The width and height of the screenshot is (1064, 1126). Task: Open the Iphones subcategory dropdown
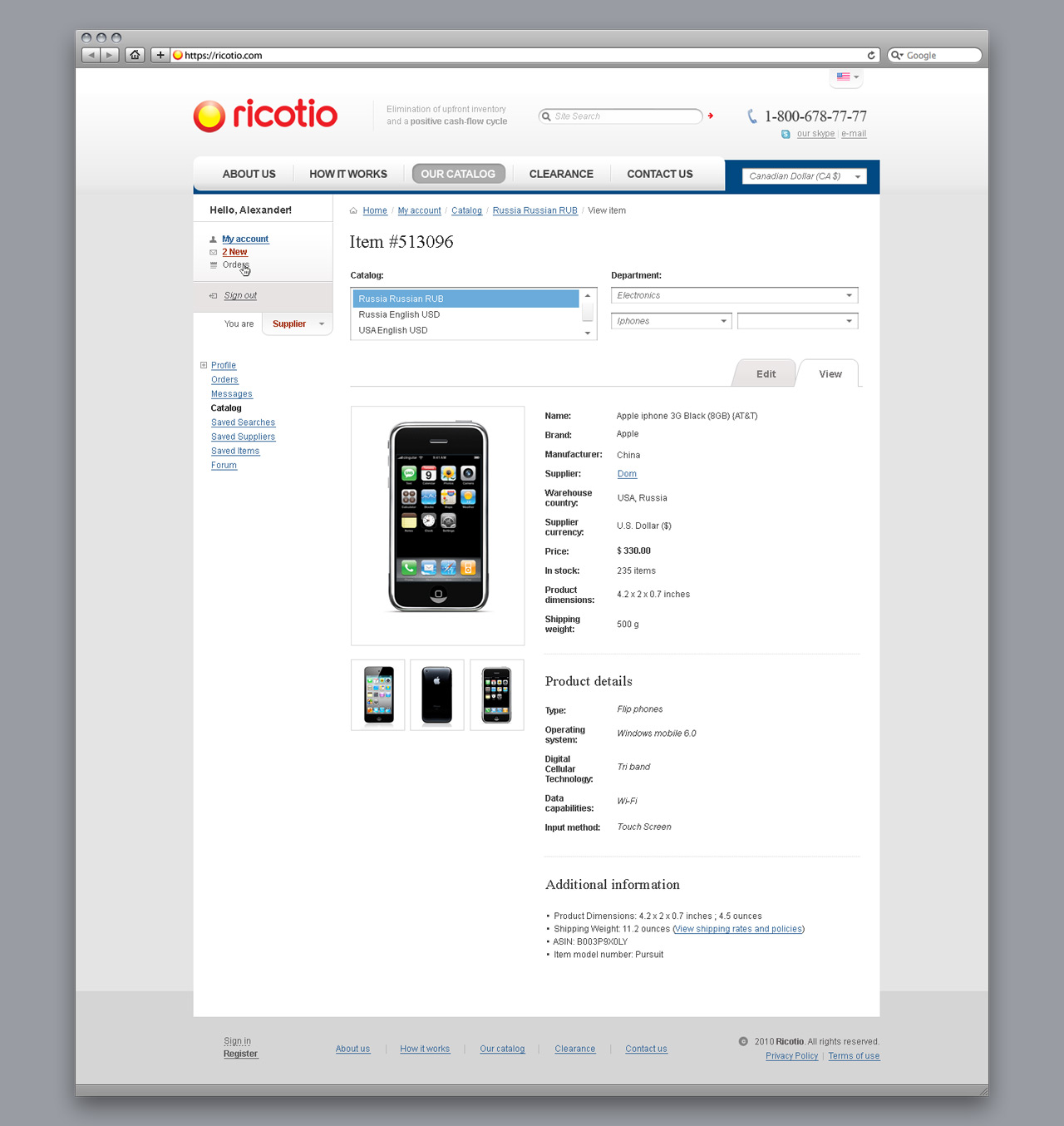click(671, 321)
